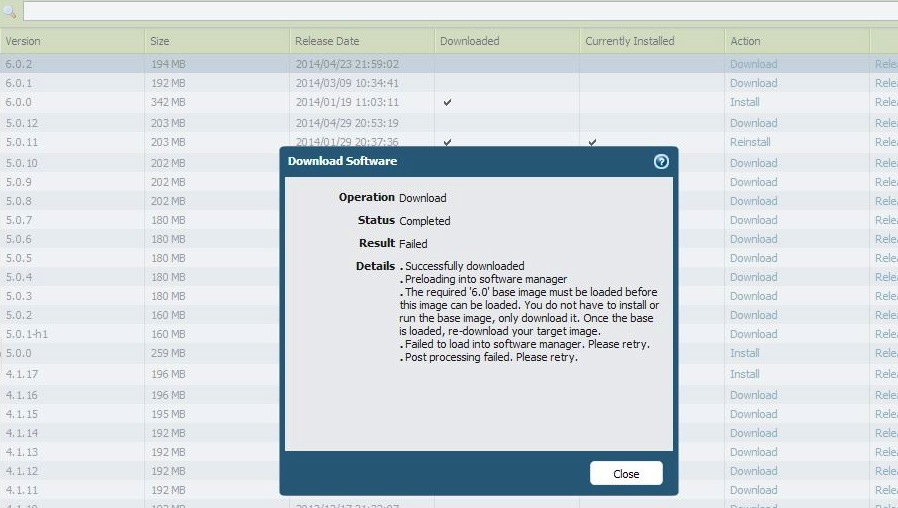This screenshot has width=898, height=508.
Task: Sort by the Size column header
Action: tap(160, 41)
